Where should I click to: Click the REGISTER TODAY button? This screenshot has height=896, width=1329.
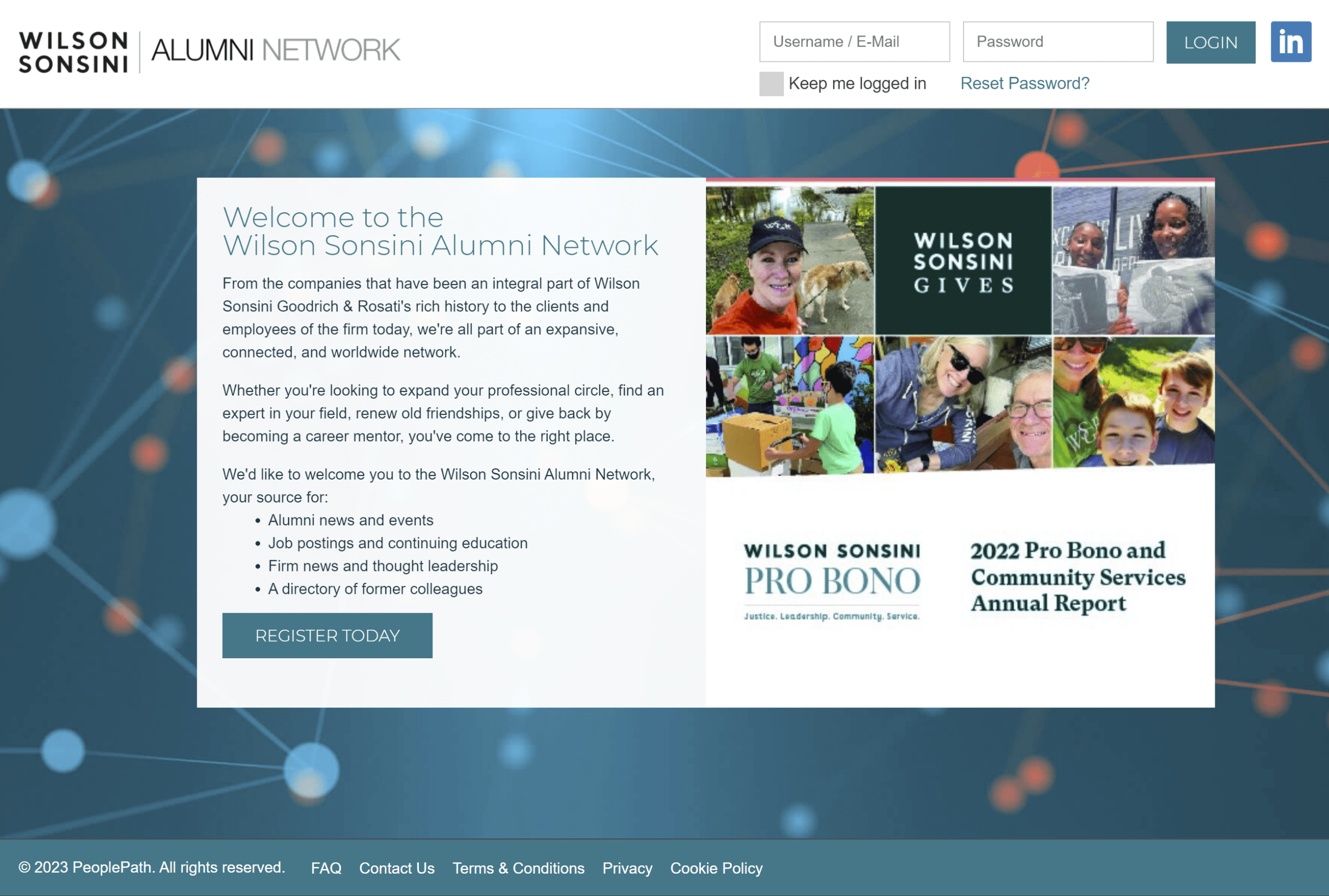pyautogui.click(x=327, y=635)
